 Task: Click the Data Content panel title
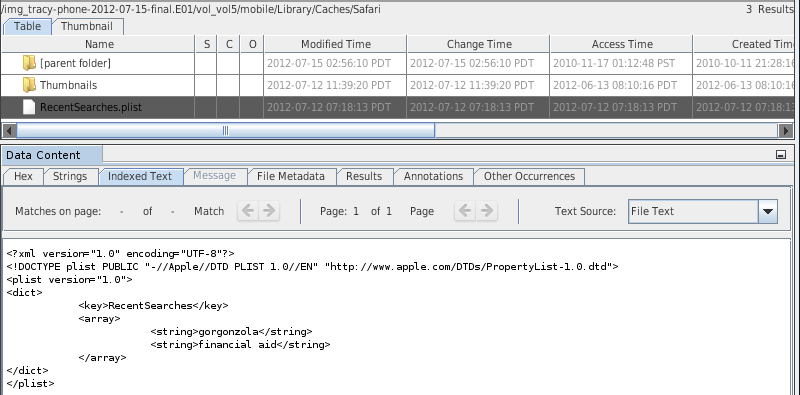[43, 155]
